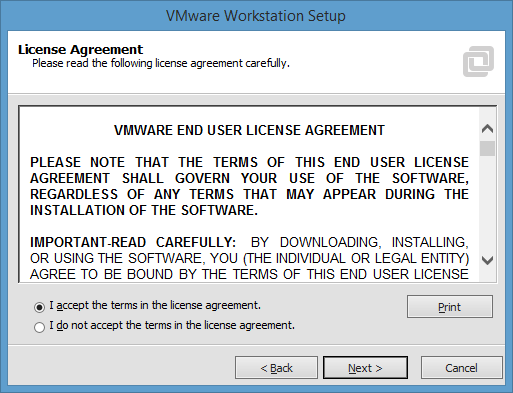The image size is (513, 393).
Task: Click the Print button
Action: click(x=450, y=307)
